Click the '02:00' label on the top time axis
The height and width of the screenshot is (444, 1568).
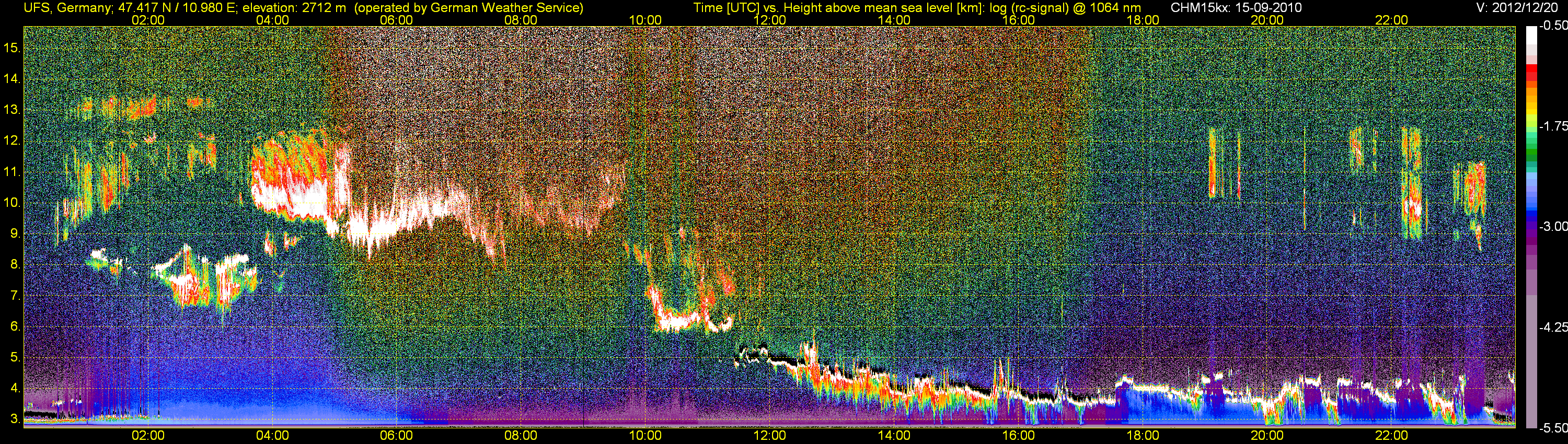pos(148,20)
